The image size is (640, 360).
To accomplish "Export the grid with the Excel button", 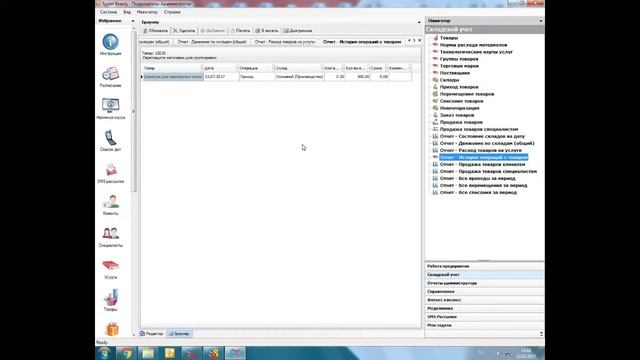I will [x=267, y=31].
